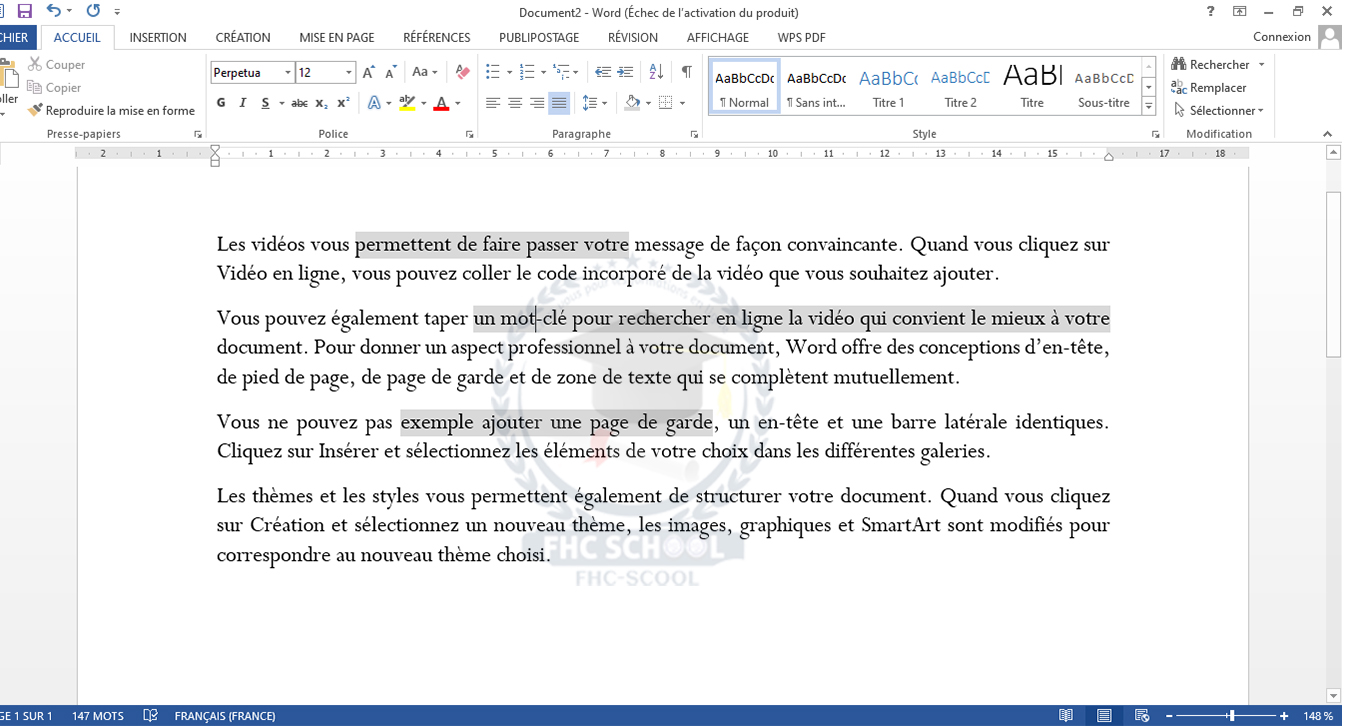Redo the last action
This screenshot has width=1366, height=726.
tap(93, 11)
